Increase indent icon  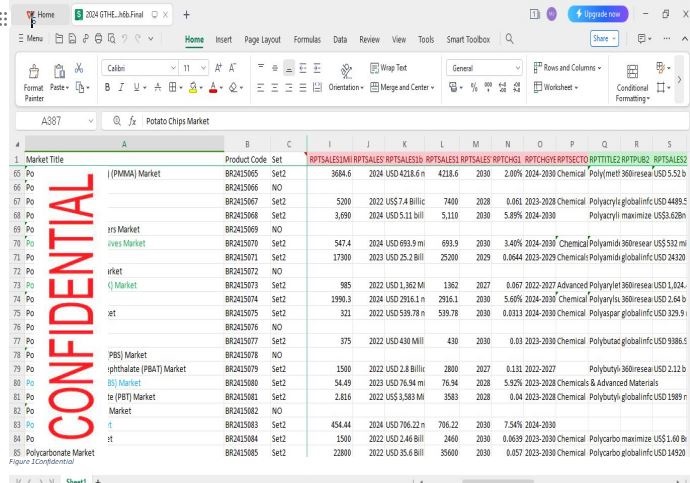click(317, 68)
